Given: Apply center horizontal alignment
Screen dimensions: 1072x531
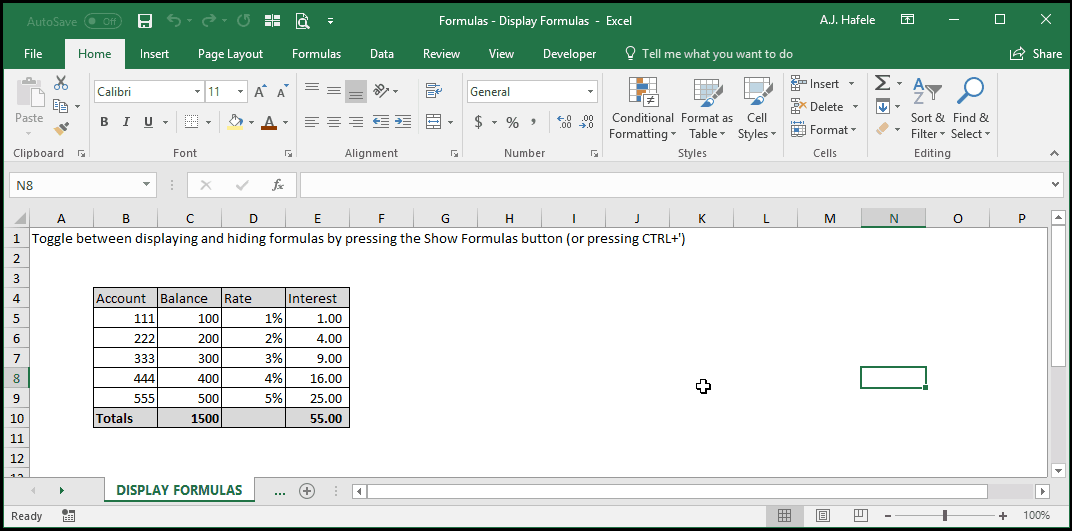Looking at the screenshot, I should 334,122.
